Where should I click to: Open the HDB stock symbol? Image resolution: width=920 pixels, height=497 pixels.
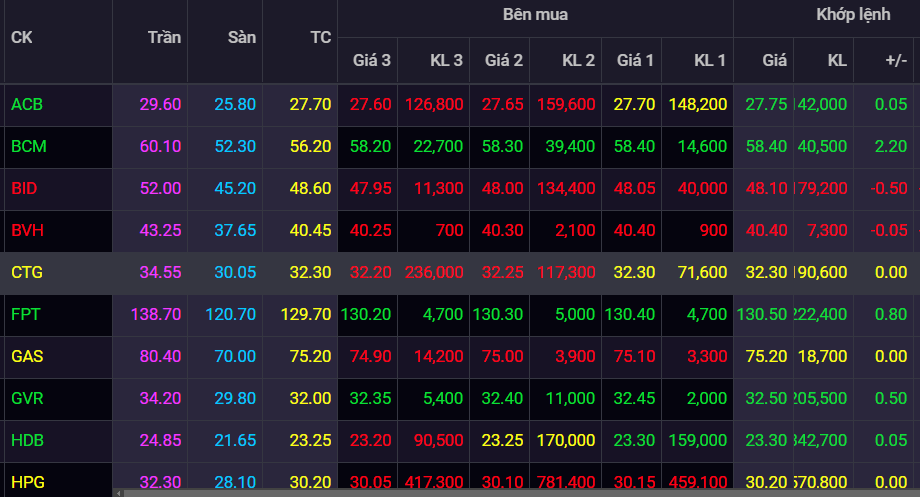(x=28, y=440)
